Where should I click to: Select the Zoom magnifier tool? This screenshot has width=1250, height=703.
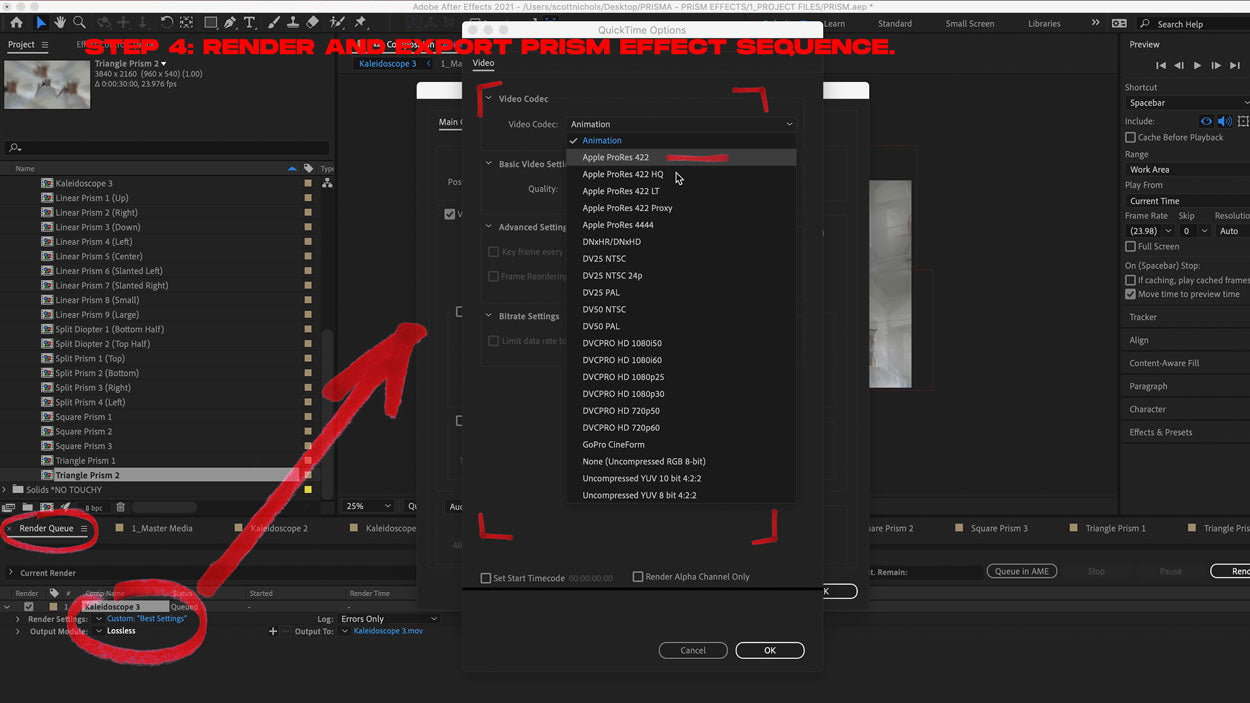79,22
